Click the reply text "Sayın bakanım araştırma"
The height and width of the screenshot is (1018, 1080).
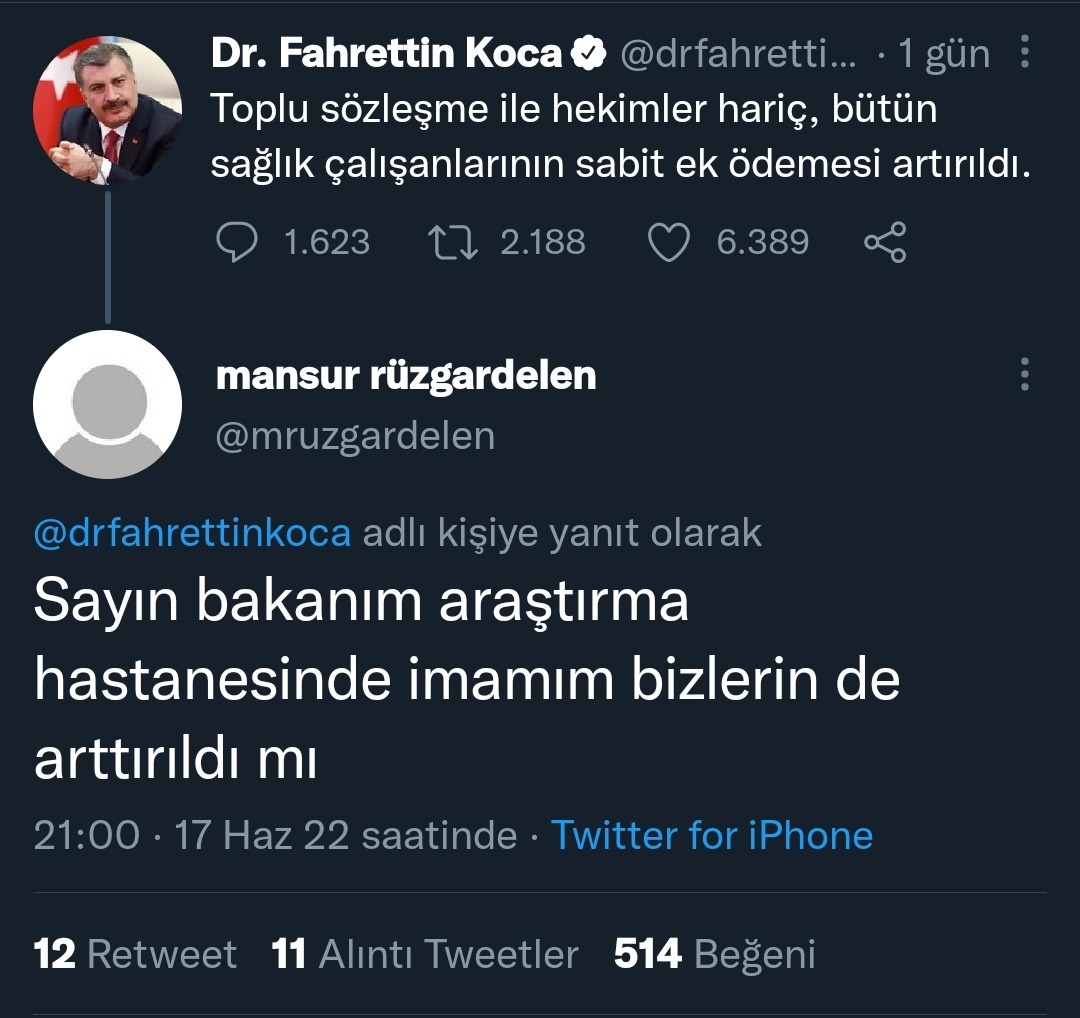coord(361,602)
